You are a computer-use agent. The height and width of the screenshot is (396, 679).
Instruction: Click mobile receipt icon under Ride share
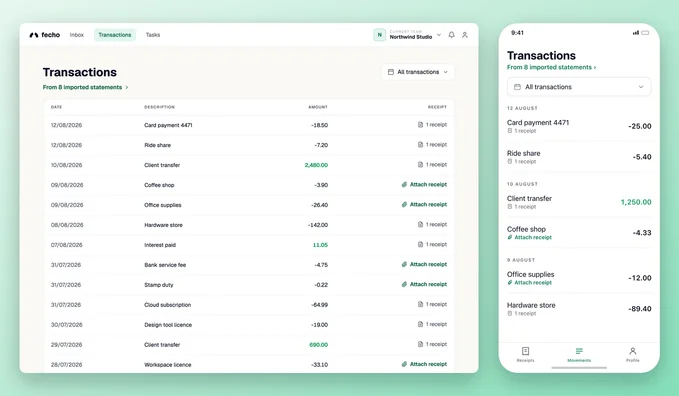pos(510,162)
